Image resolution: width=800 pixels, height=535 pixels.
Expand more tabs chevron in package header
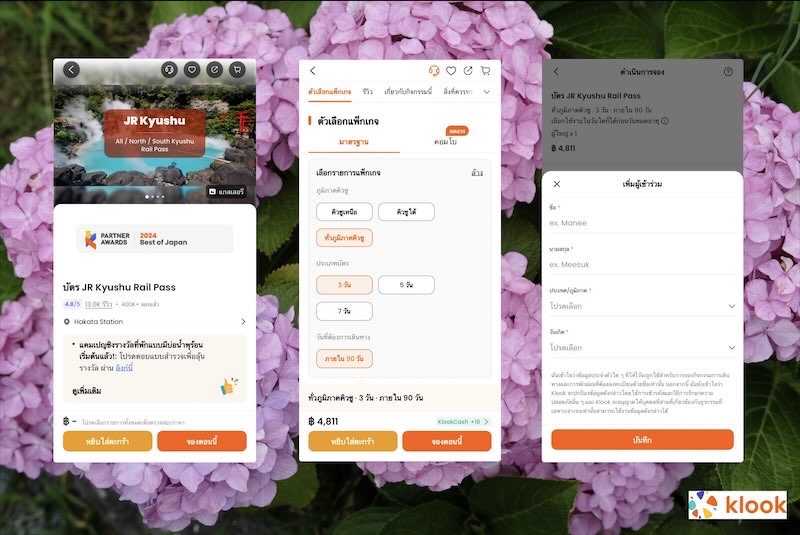487,92
